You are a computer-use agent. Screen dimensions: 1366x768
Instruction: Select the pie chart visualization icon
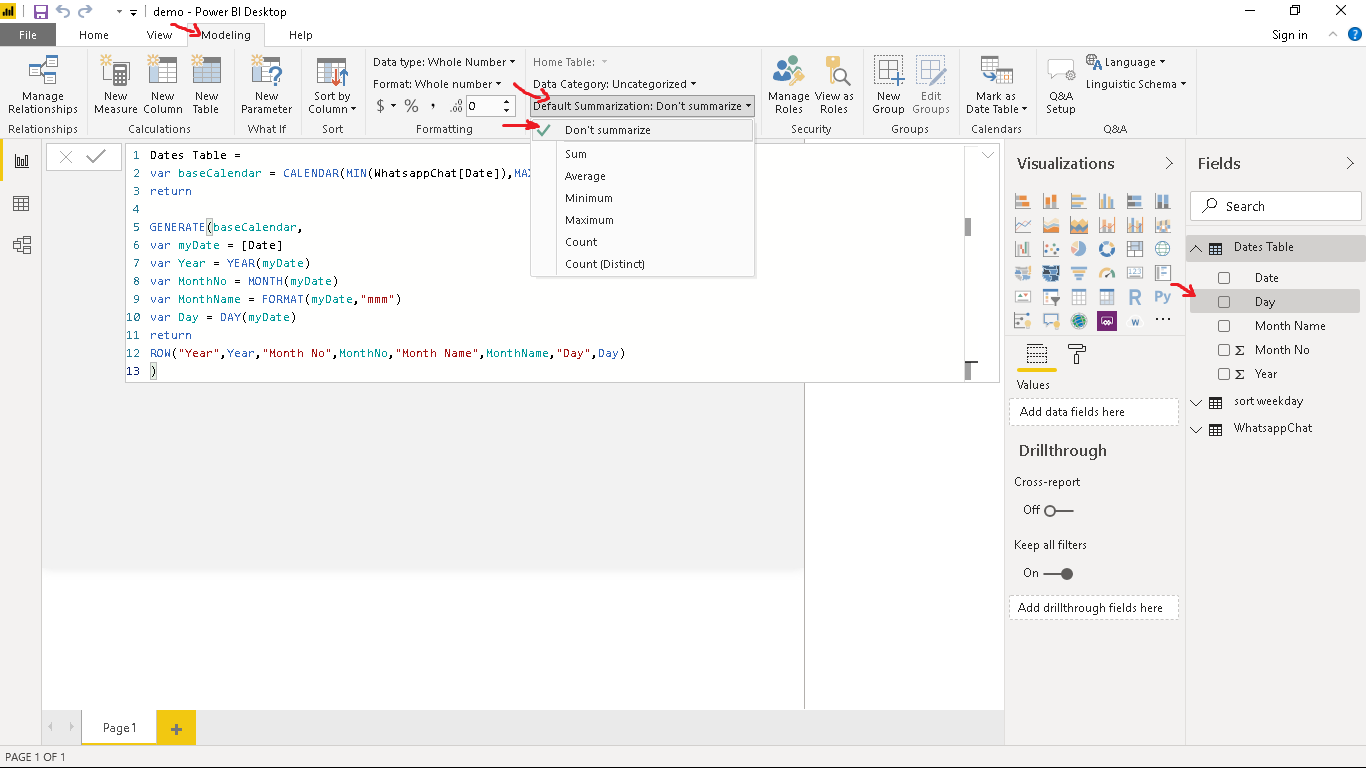[x=1078, y=248]
